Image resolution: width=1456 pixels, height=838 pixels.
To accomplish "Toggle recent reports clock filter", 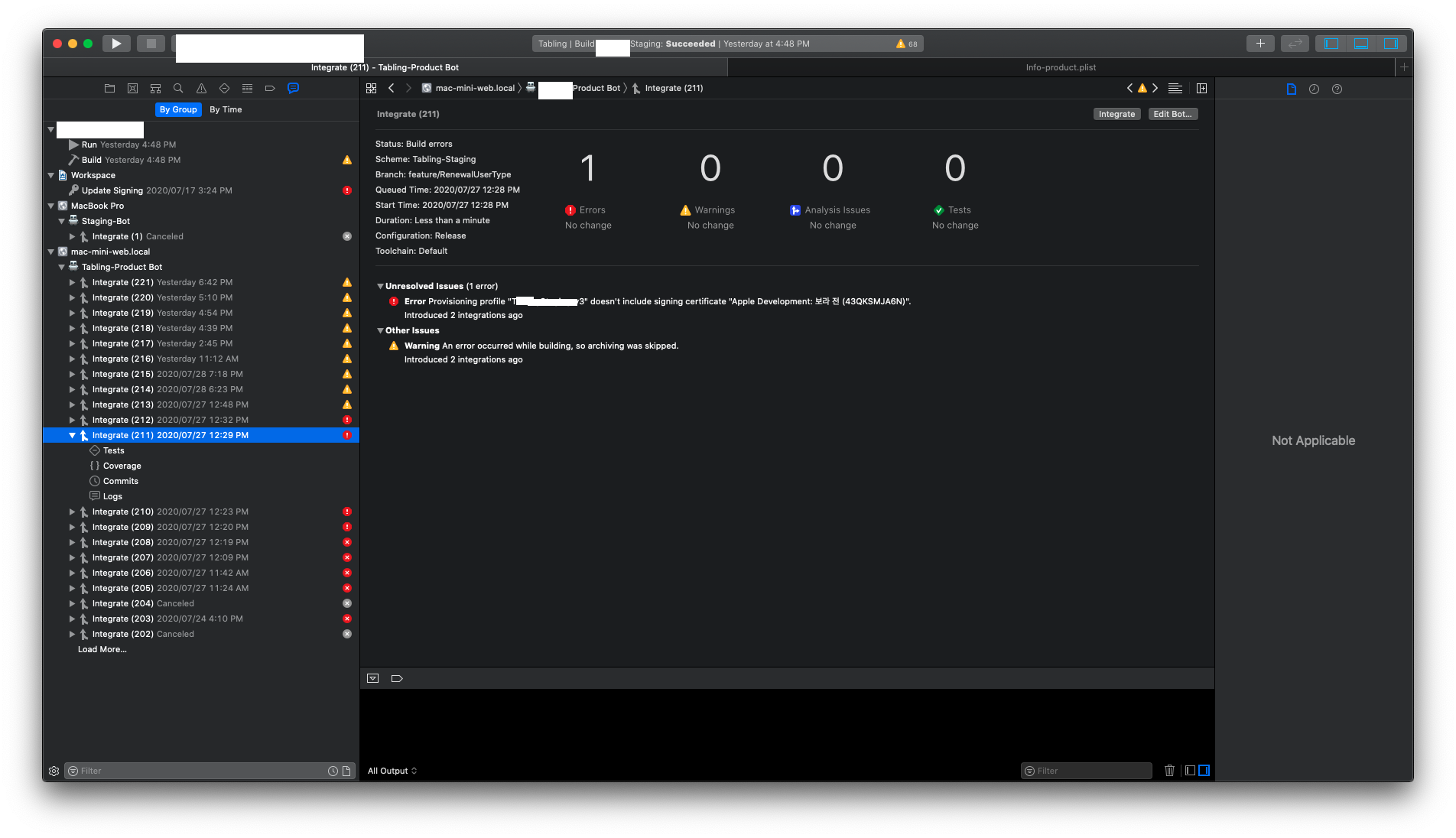I will click(x=333, y=771).
